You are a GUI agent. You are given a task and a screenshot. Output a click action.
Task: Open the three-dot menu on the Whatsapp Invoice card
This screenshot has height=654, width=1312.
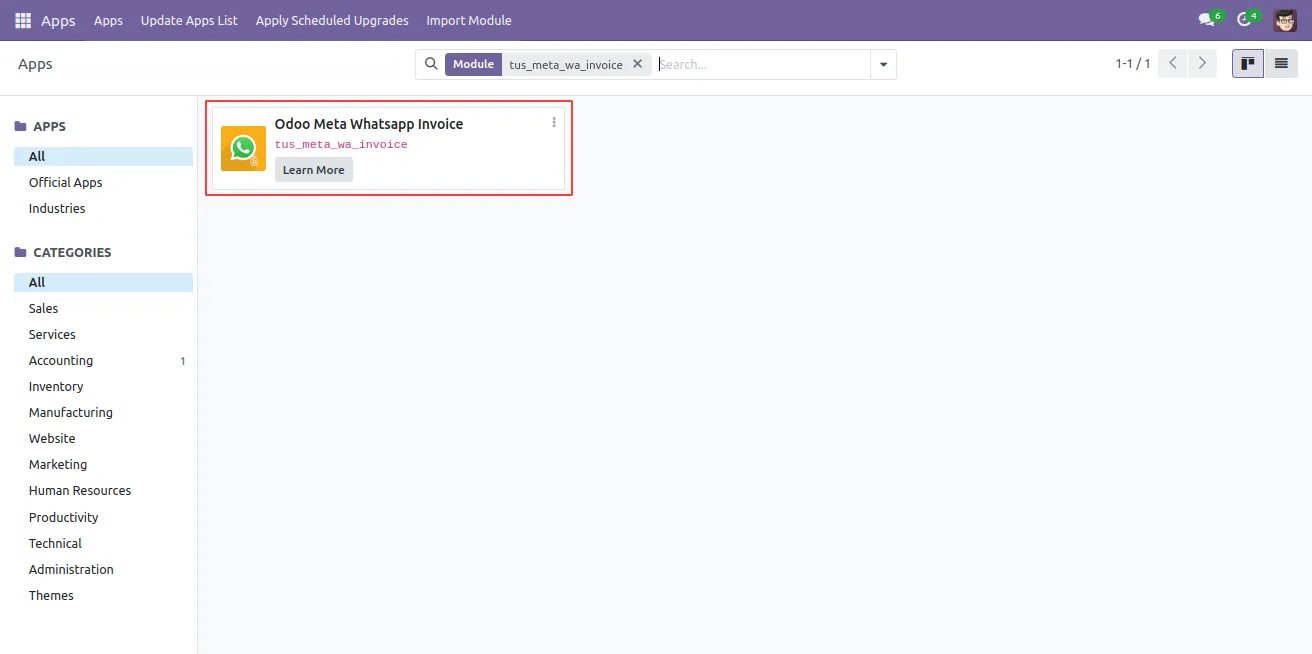(554, 122)
